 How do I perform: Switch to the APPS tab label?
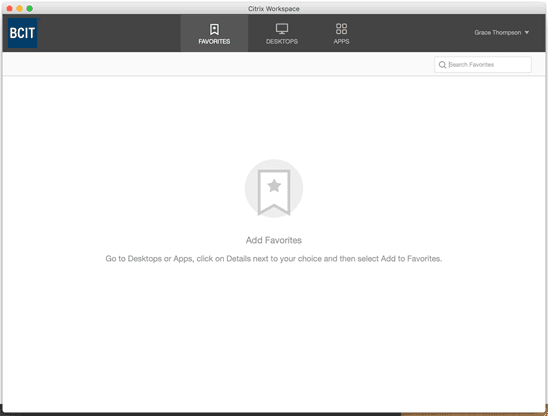point(341,41)
